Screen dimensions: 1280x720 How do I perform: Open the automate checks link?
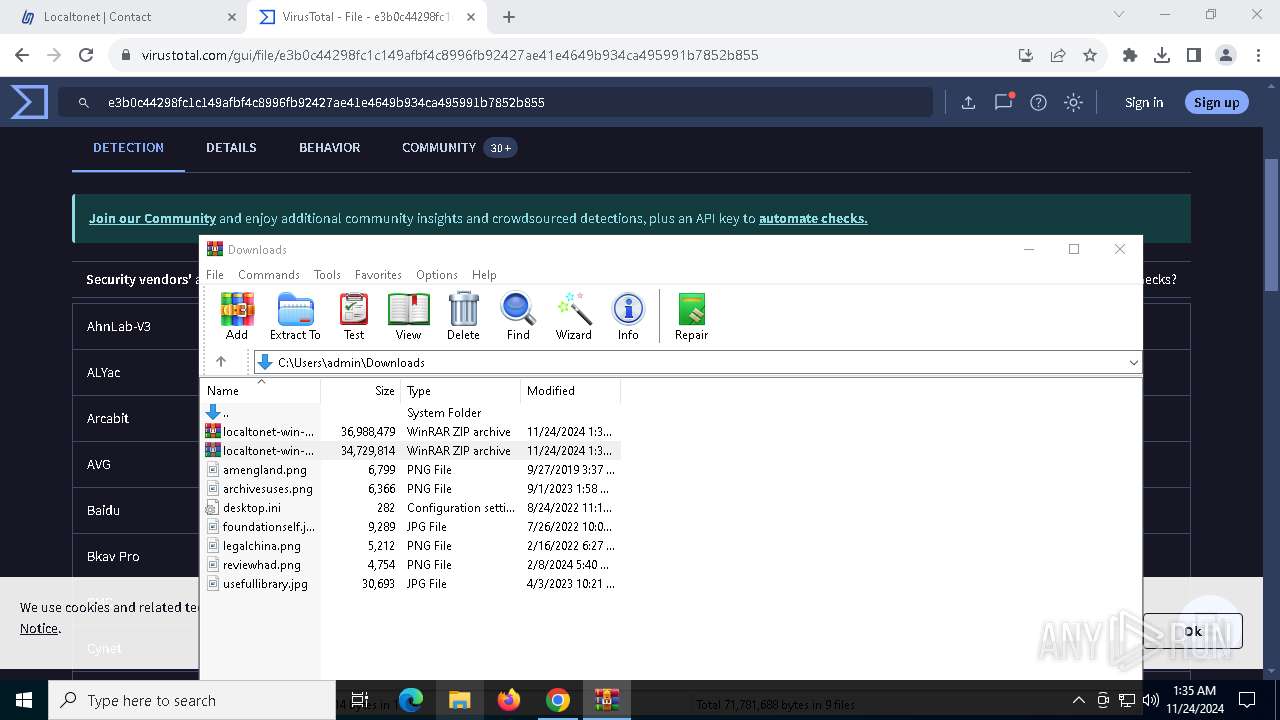coord(813,218)
